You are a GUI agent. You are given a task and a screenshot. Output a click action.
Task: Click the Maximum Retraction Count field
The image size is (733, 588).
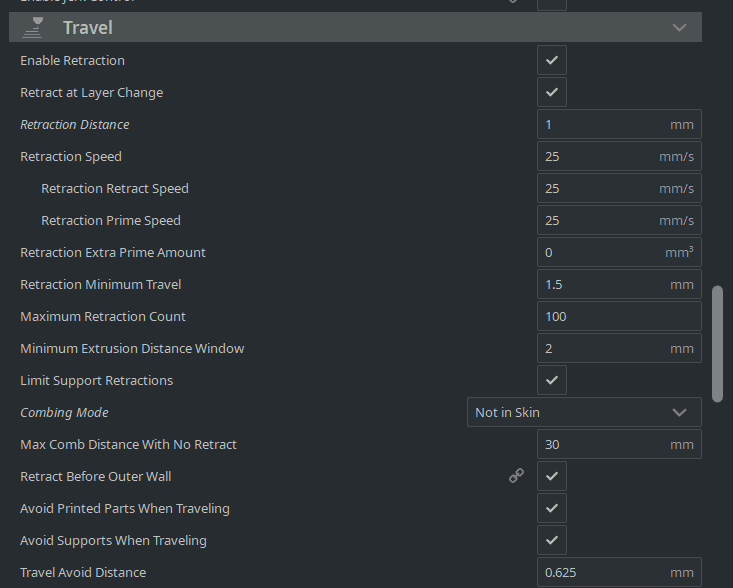(x=619, y=316)
